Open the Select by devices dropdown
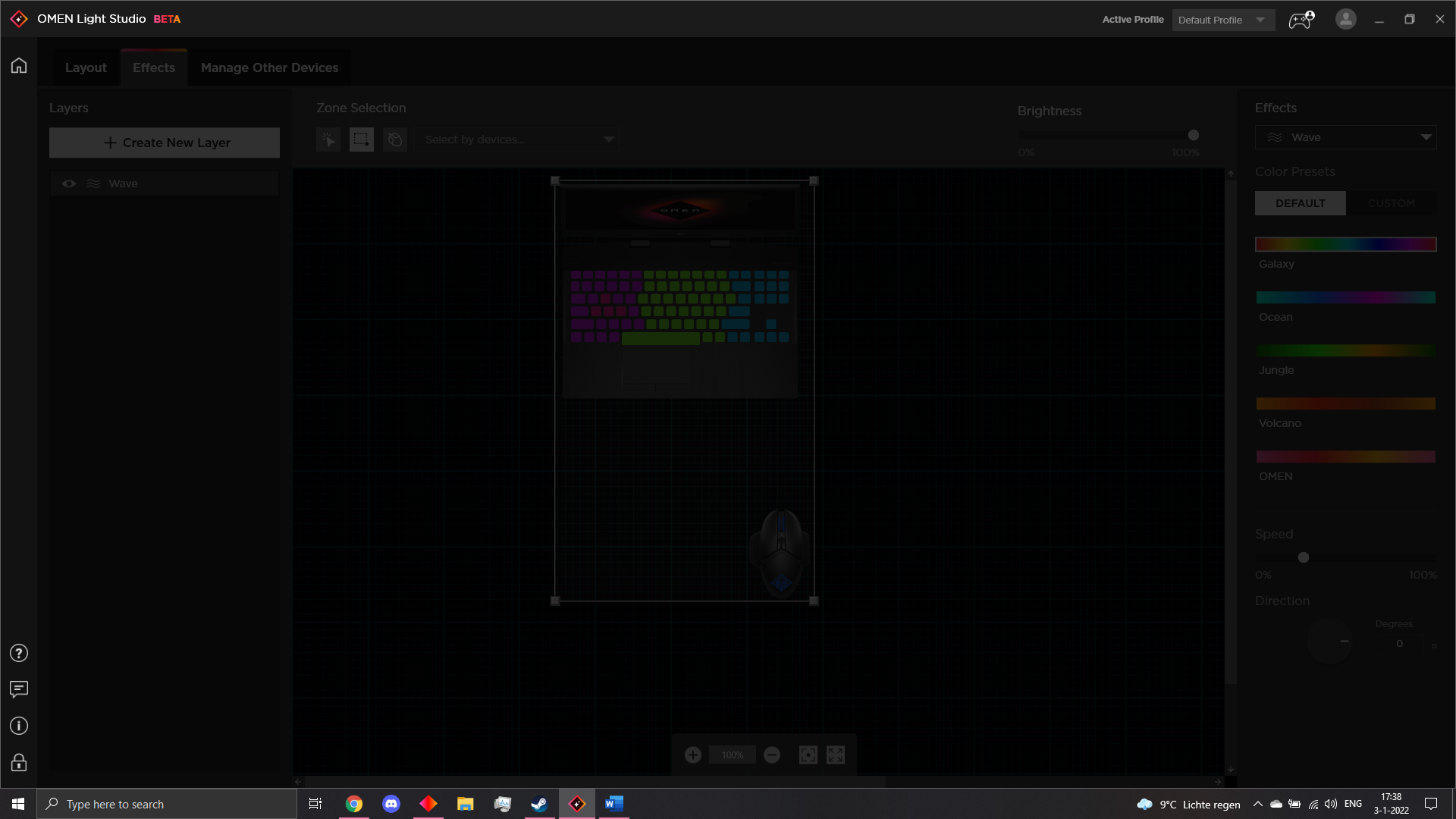This screenshot has width=1456, height=819. 516,139
